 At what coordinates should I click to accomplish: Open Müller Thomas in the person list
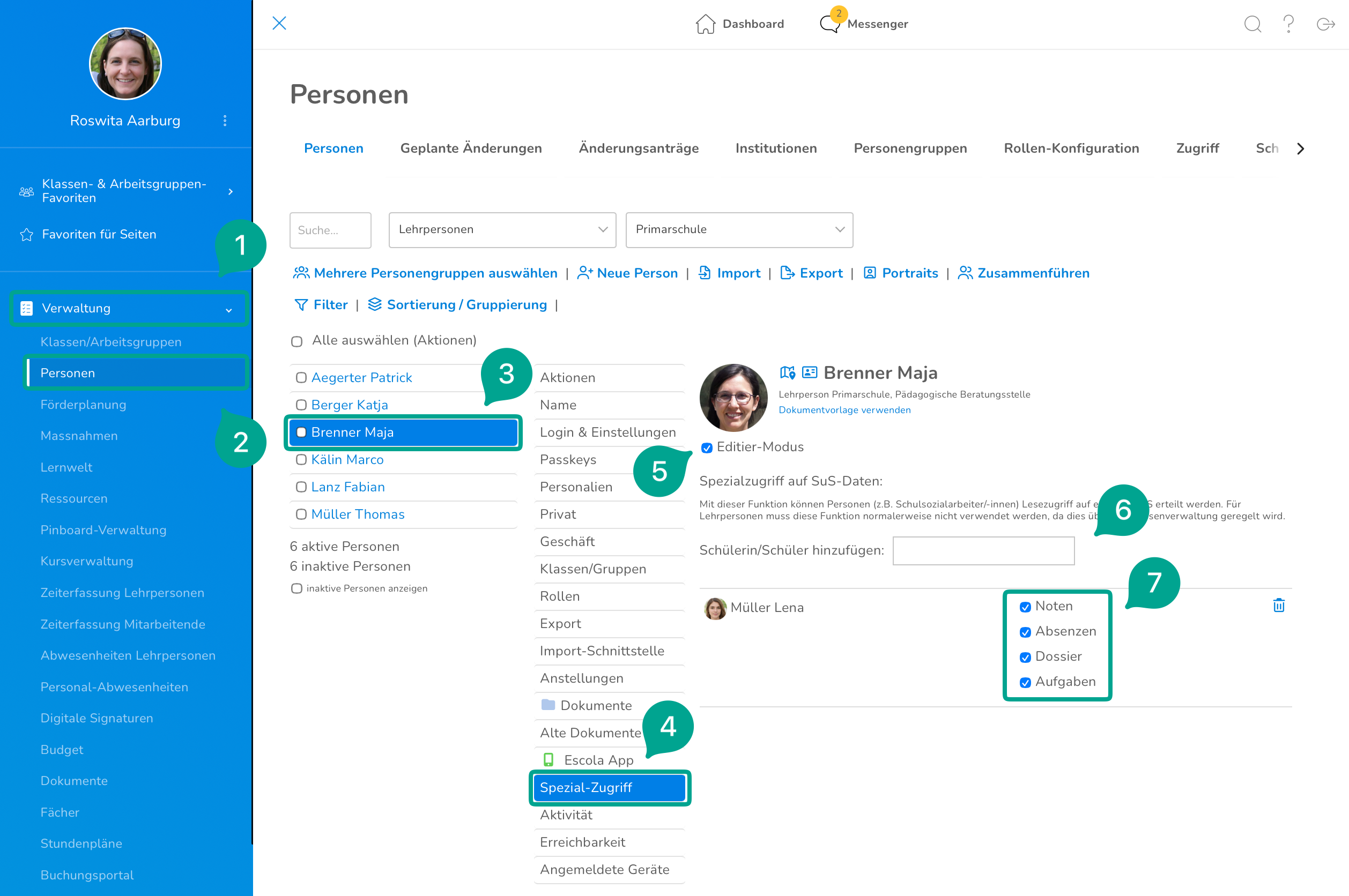[358, 515]
